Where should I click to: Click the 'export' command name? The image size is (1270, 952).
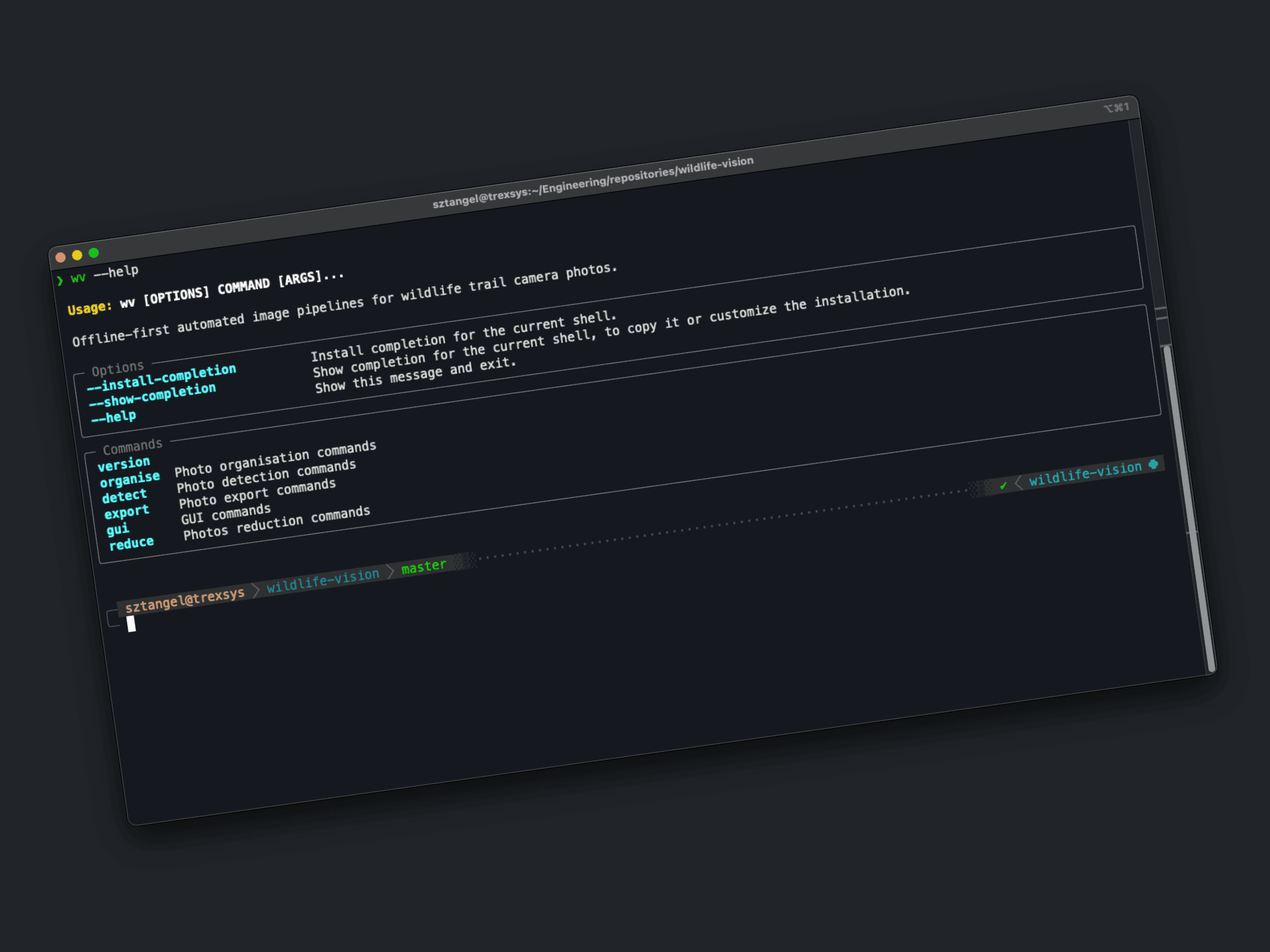pyautogui.click(x=126, y=512)
